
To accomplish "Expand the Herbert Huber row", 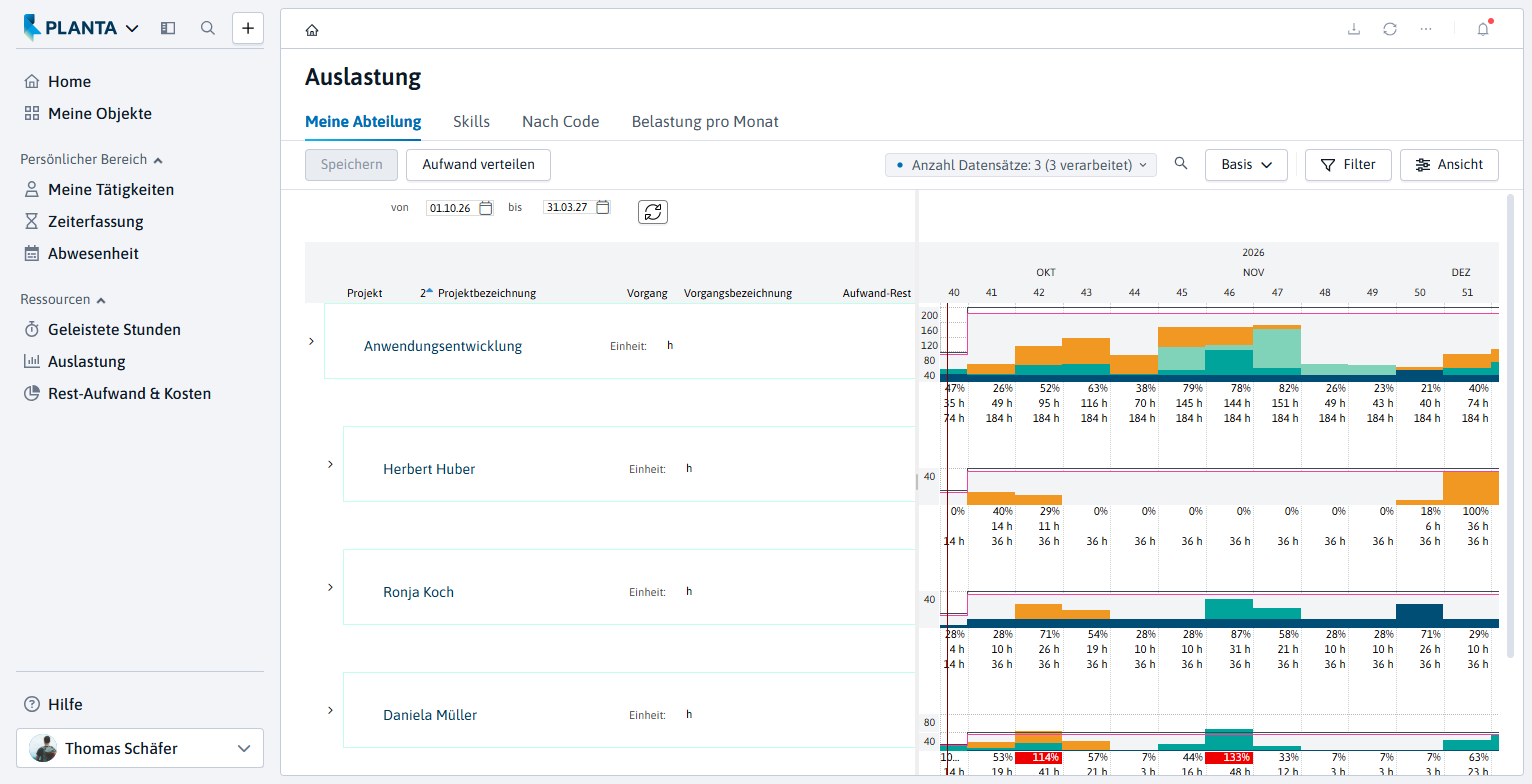I will (330, 464).
